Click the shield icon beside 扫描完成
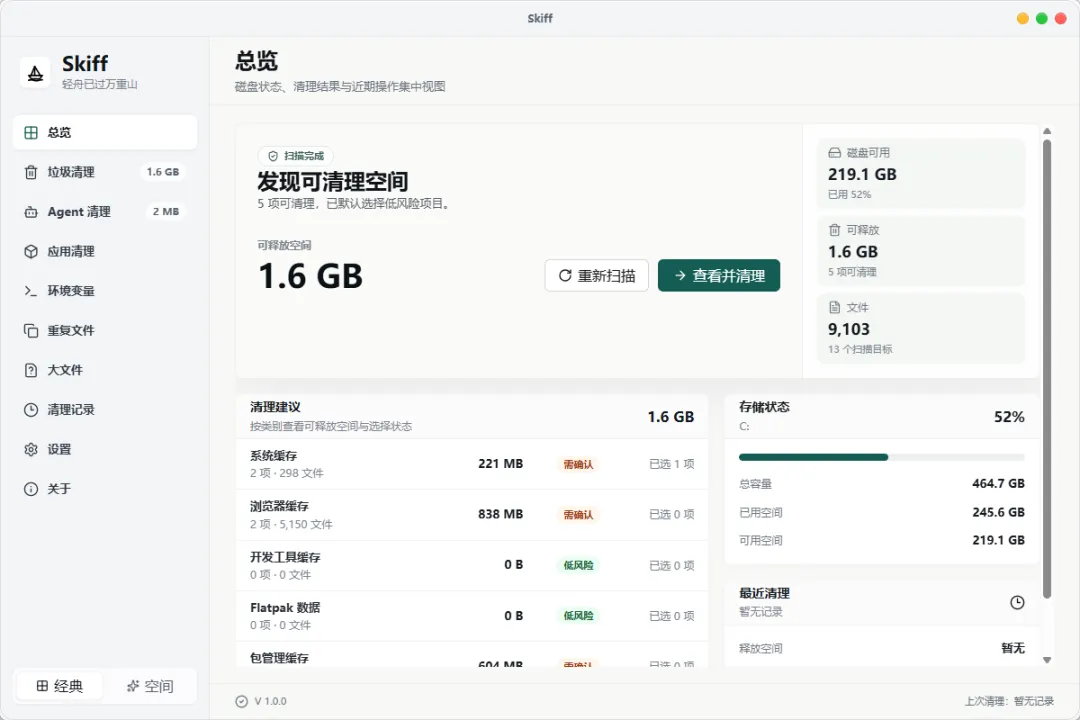1080x720 pixels. click(x=273, y=156)
